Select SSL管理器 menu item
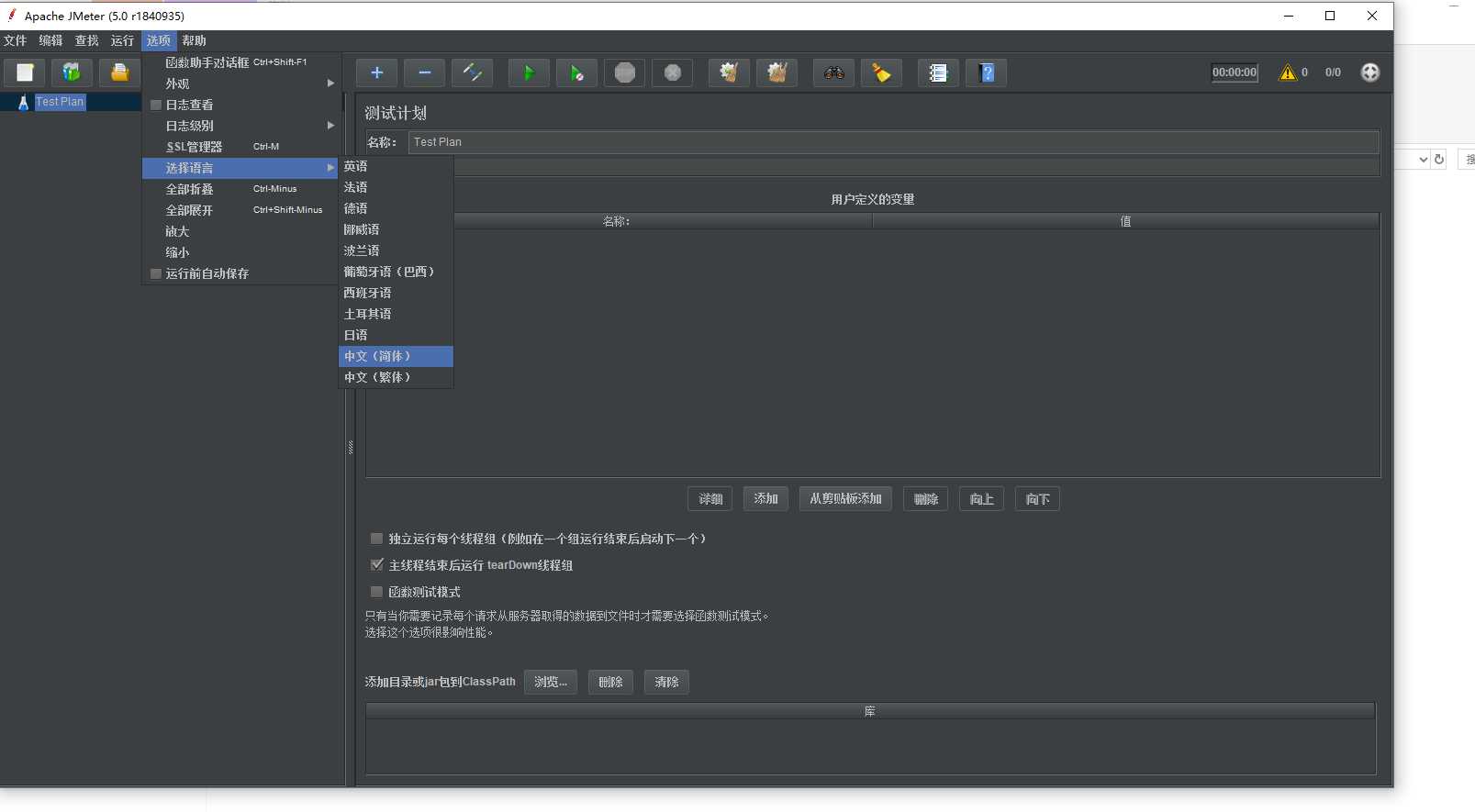This screenshot has width=1475, height=812. click(x=240, y=147)
